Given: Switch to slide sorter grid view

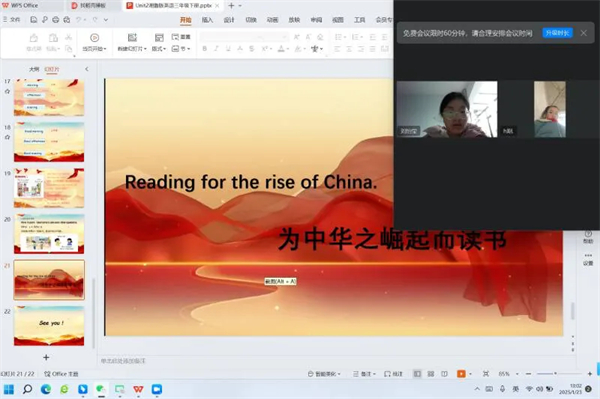Looking at the screenshot, I should [430, 374].
